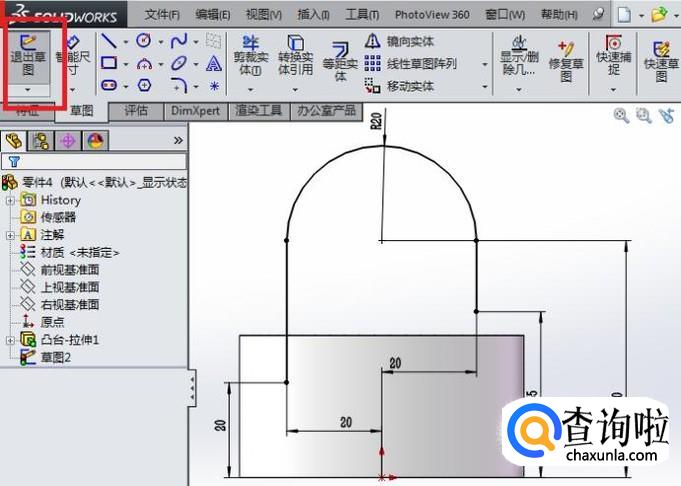The image size is (681, 486).
Task: Choose the Trim Entities (剪裁实体) tool
Action: (x=250, y=57)
